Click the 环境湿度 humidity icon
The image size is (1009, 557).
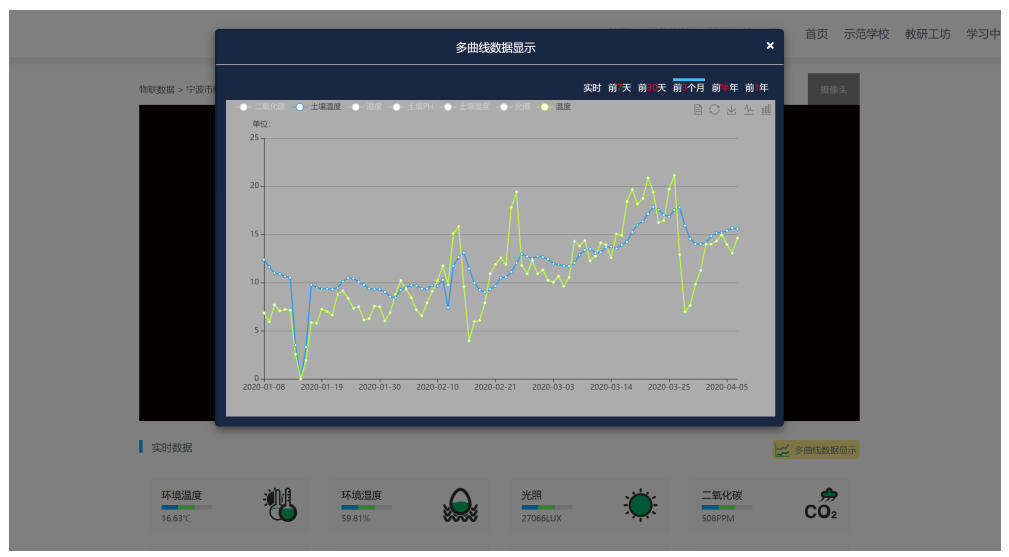(x=460, y=505)
